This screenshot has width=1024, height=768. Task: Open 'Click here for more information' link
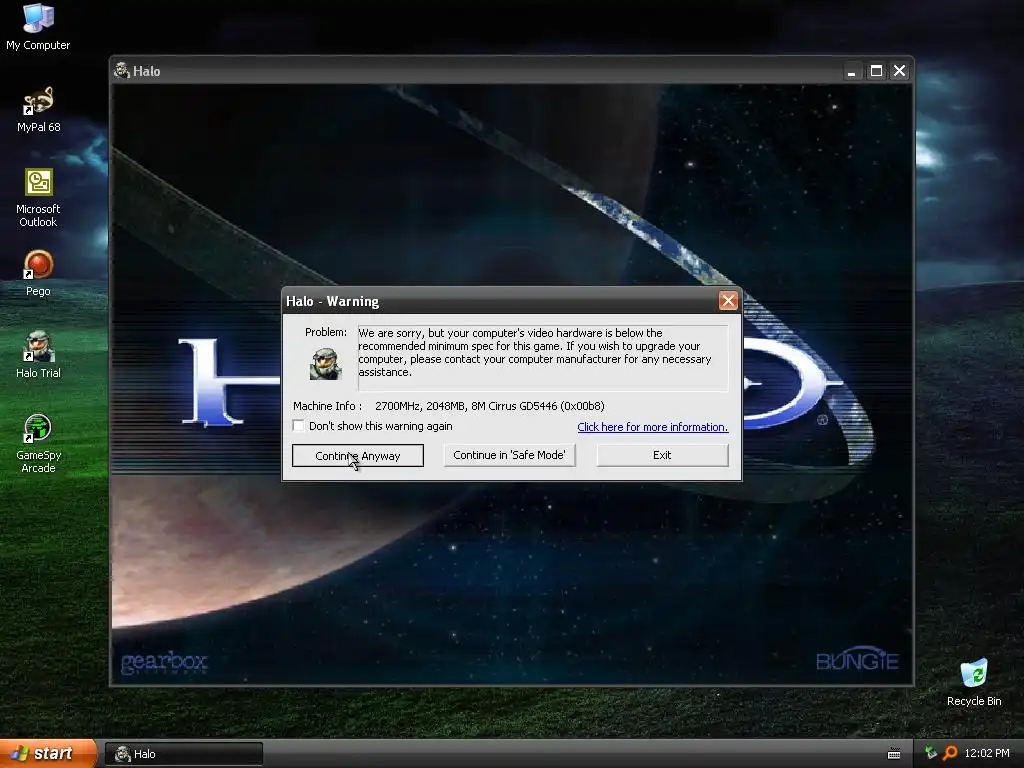[x=652, y=426]
